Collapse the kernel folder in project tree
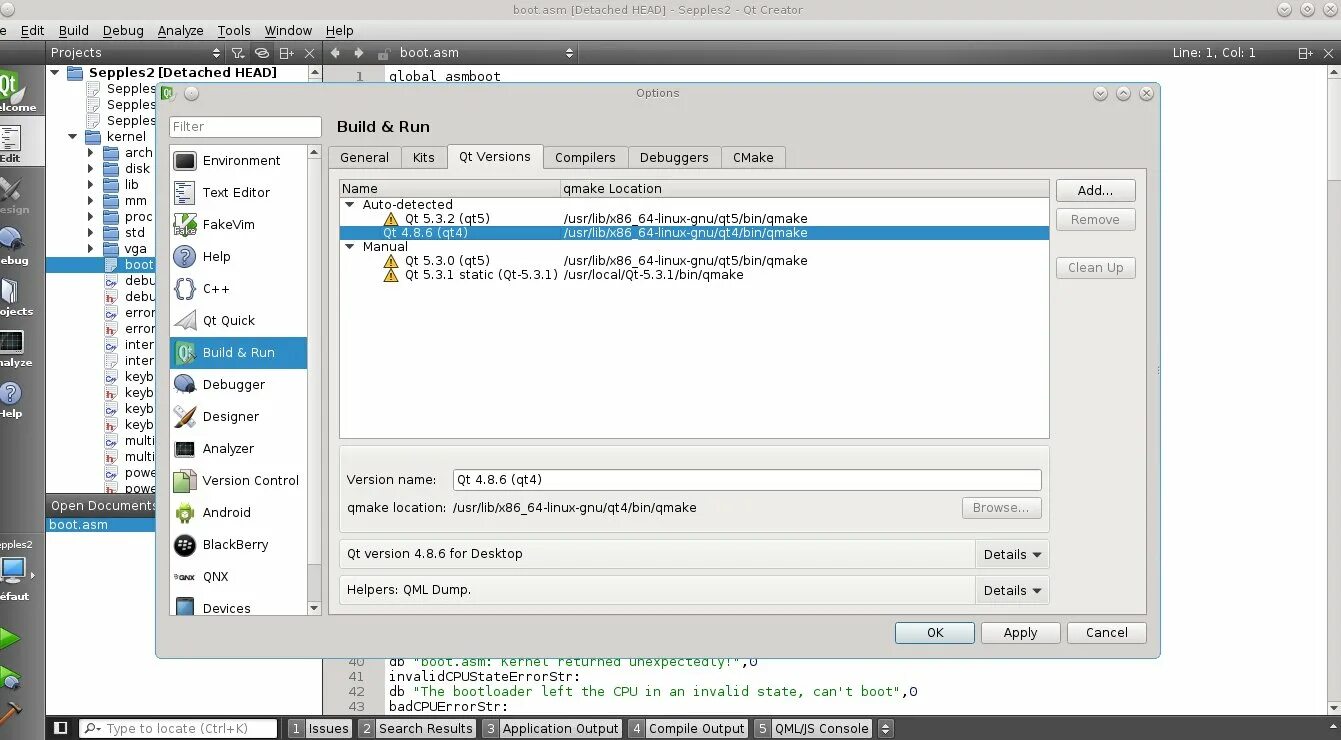 click(72, 136)
